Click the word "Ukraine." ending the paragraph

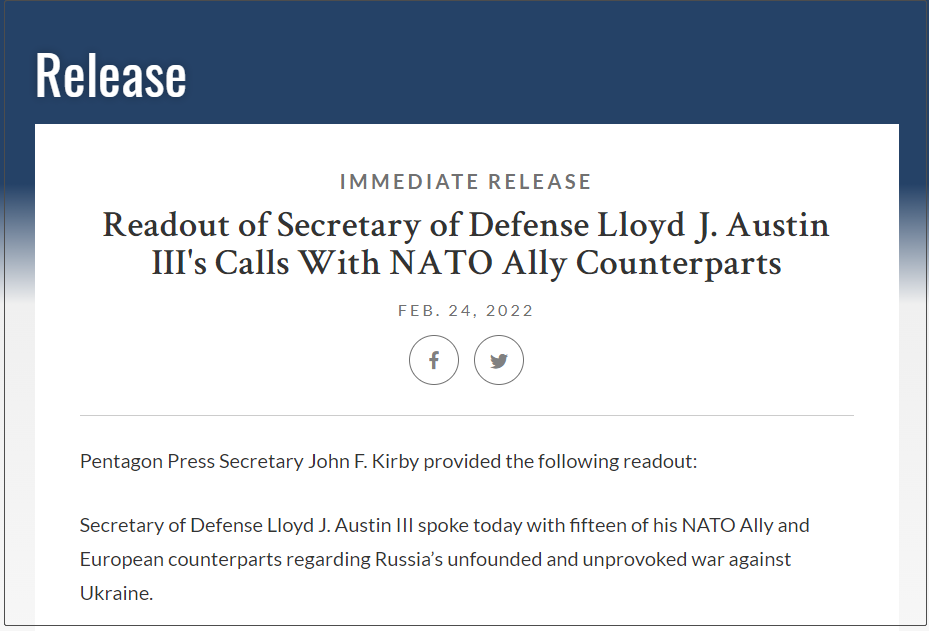coord(116,593)
